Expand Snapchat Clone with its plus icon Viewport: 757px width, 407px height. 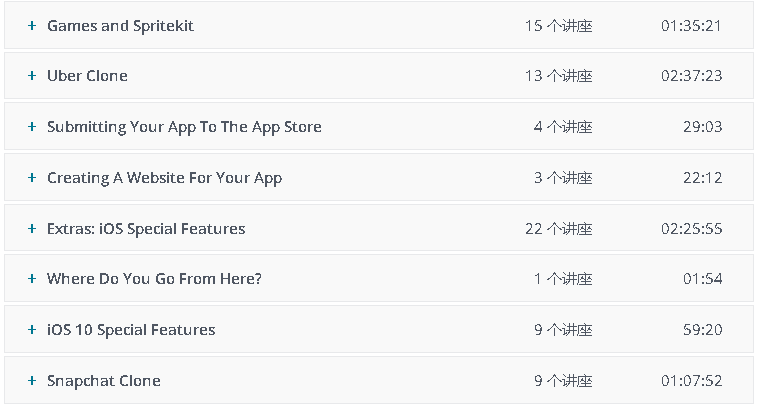point(32,381)
